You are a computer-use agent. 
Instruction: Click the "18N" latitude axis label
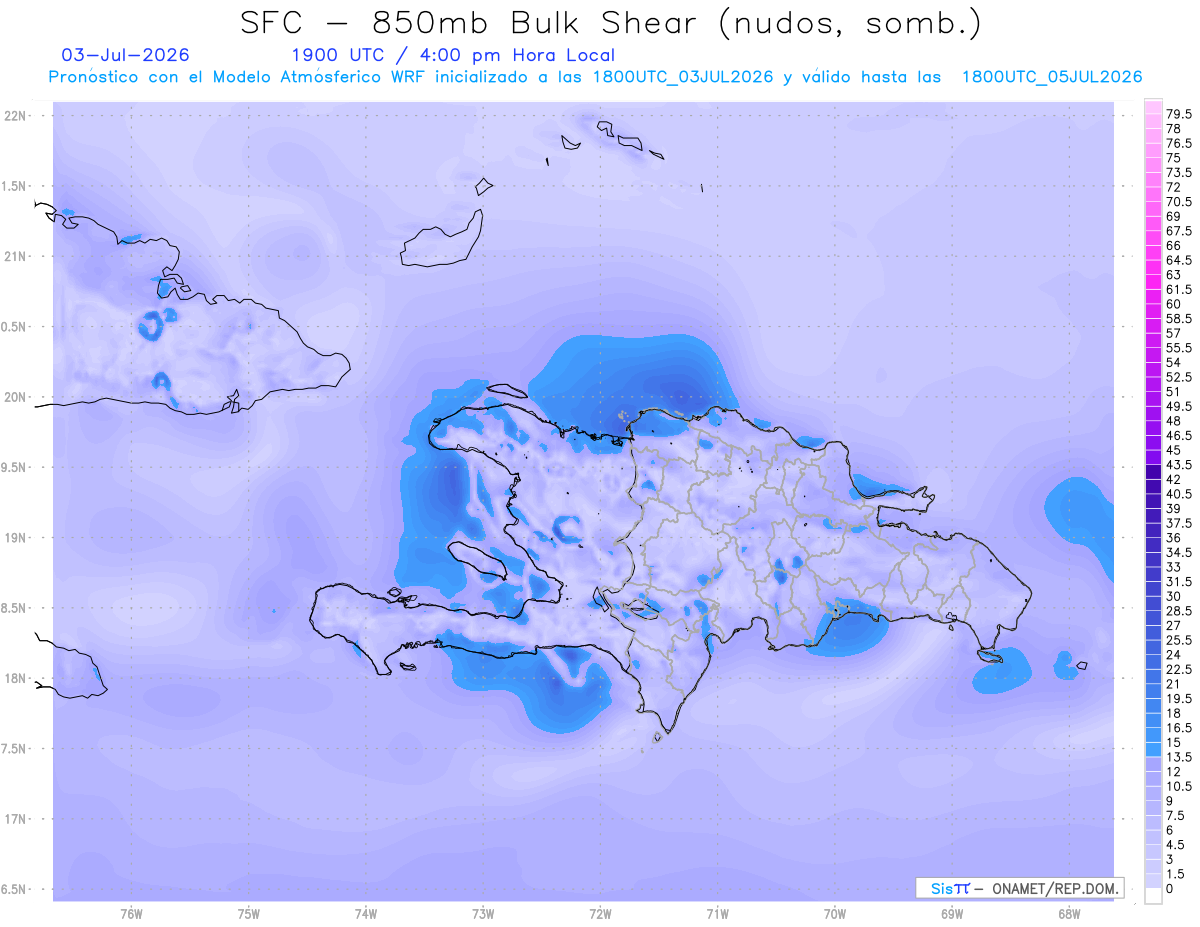pyautogui.click(x=16, y=678)
